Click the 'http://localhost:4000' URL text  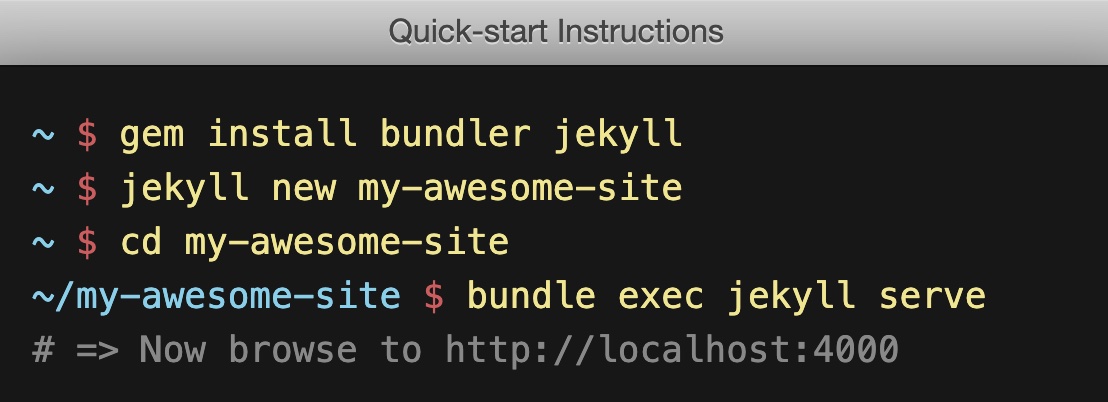[x=671, y=349]
